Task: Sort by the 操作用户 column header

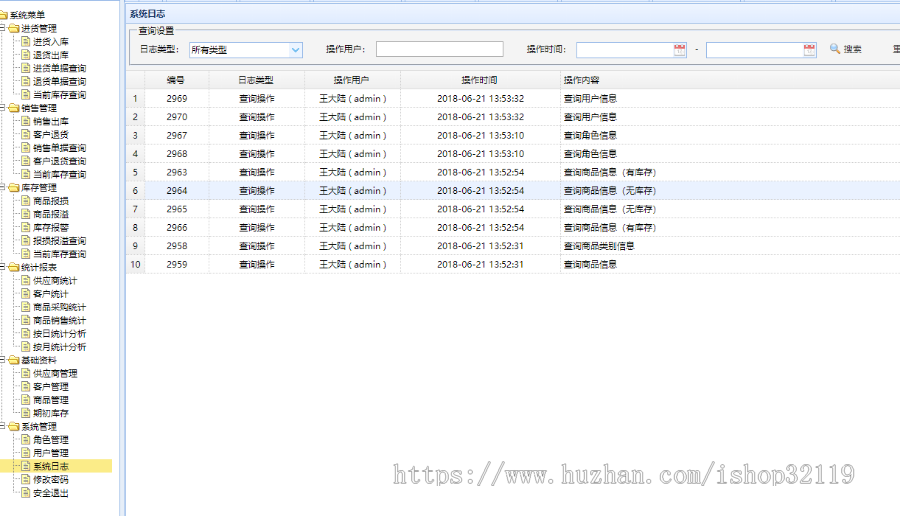Action: point(352,80)
